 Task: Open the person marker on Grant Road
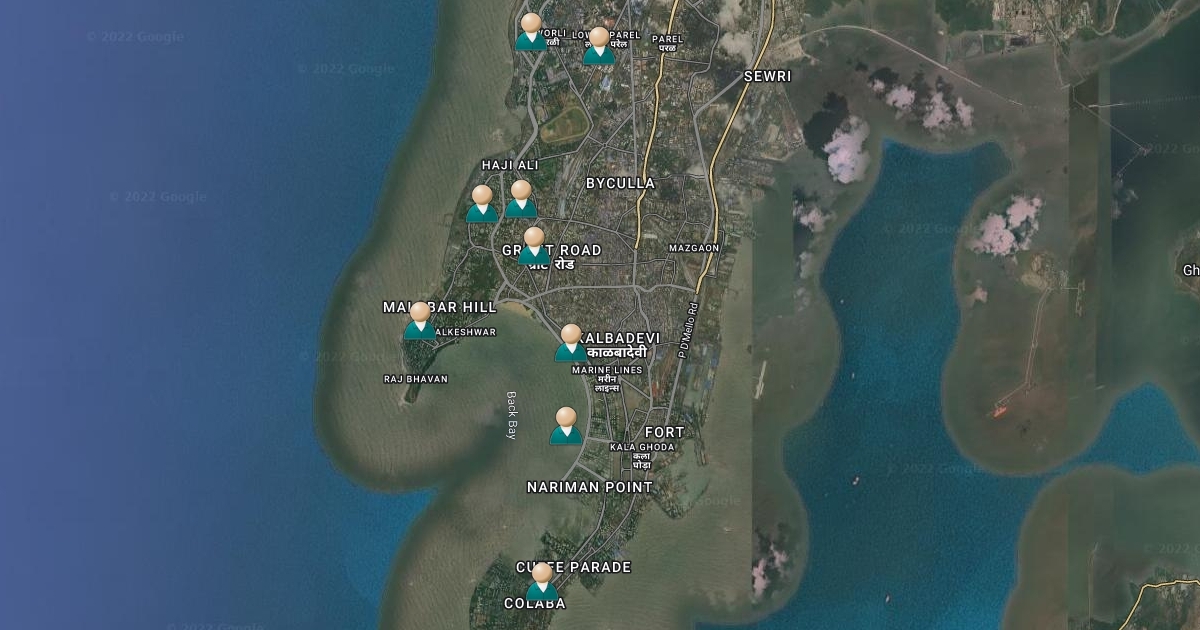[x=534, y=246]
